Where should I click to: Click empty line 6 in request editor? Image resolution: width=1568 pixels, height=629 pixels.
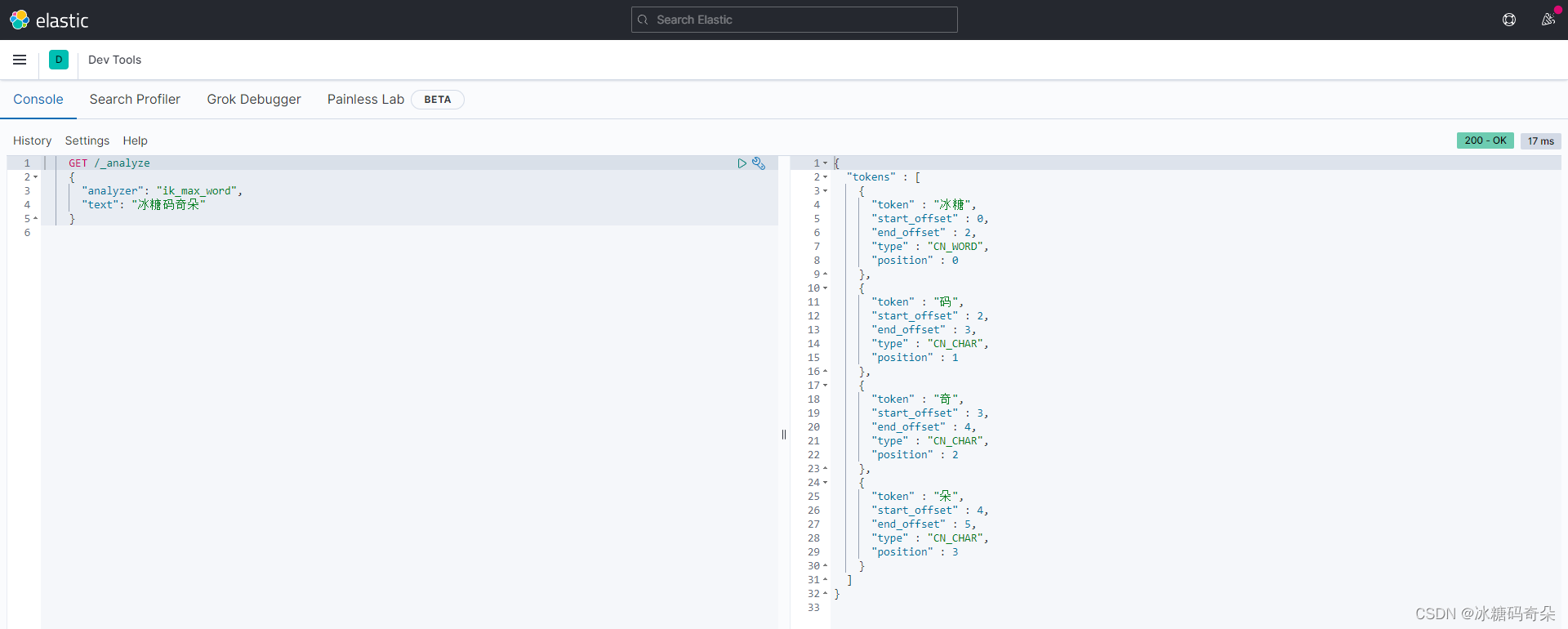408,233
